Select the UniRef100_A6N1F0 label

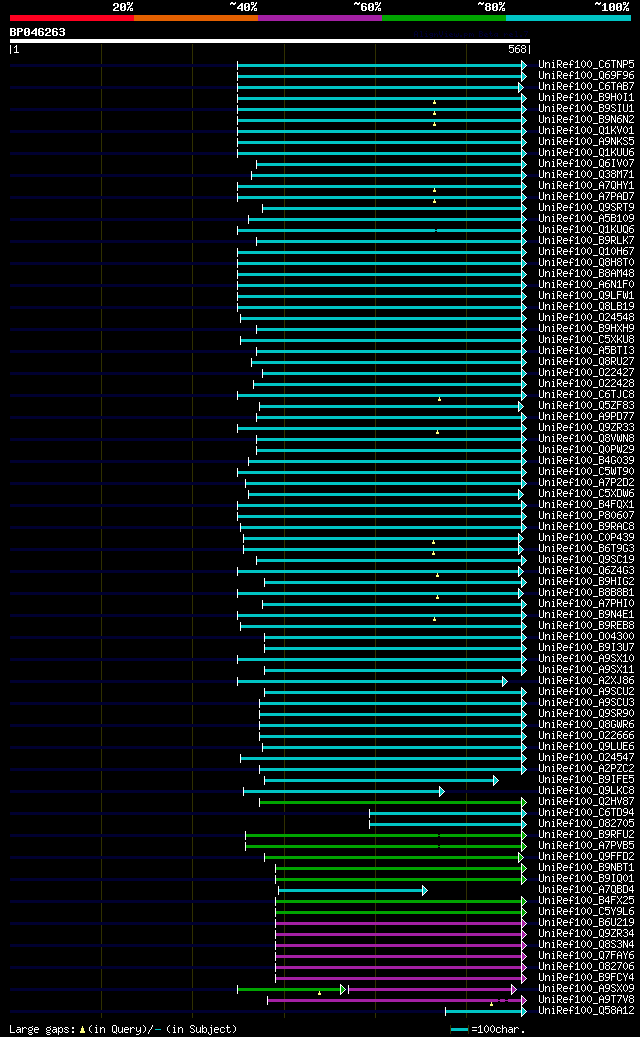click(586, 284)
